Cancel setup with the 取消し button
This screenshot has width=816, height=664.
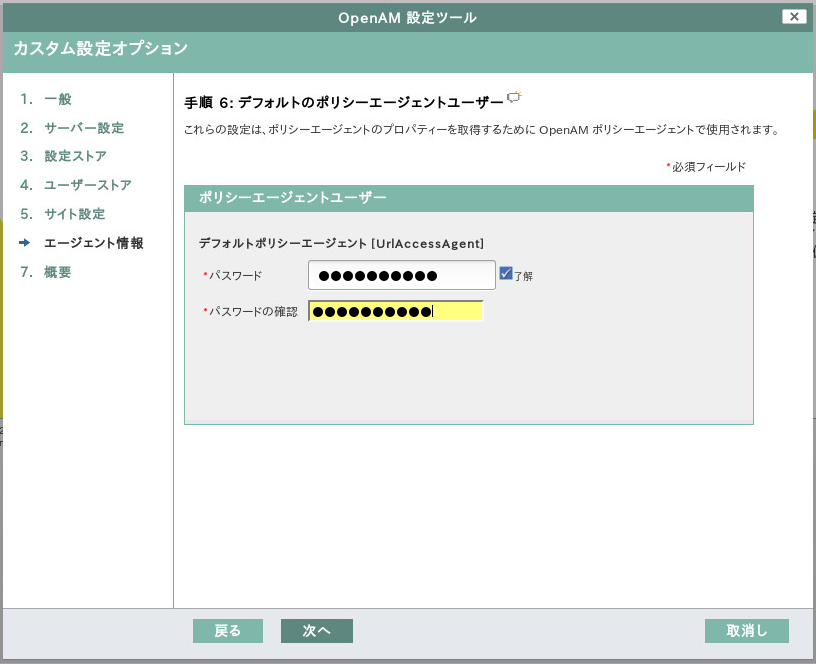point(746,631)
